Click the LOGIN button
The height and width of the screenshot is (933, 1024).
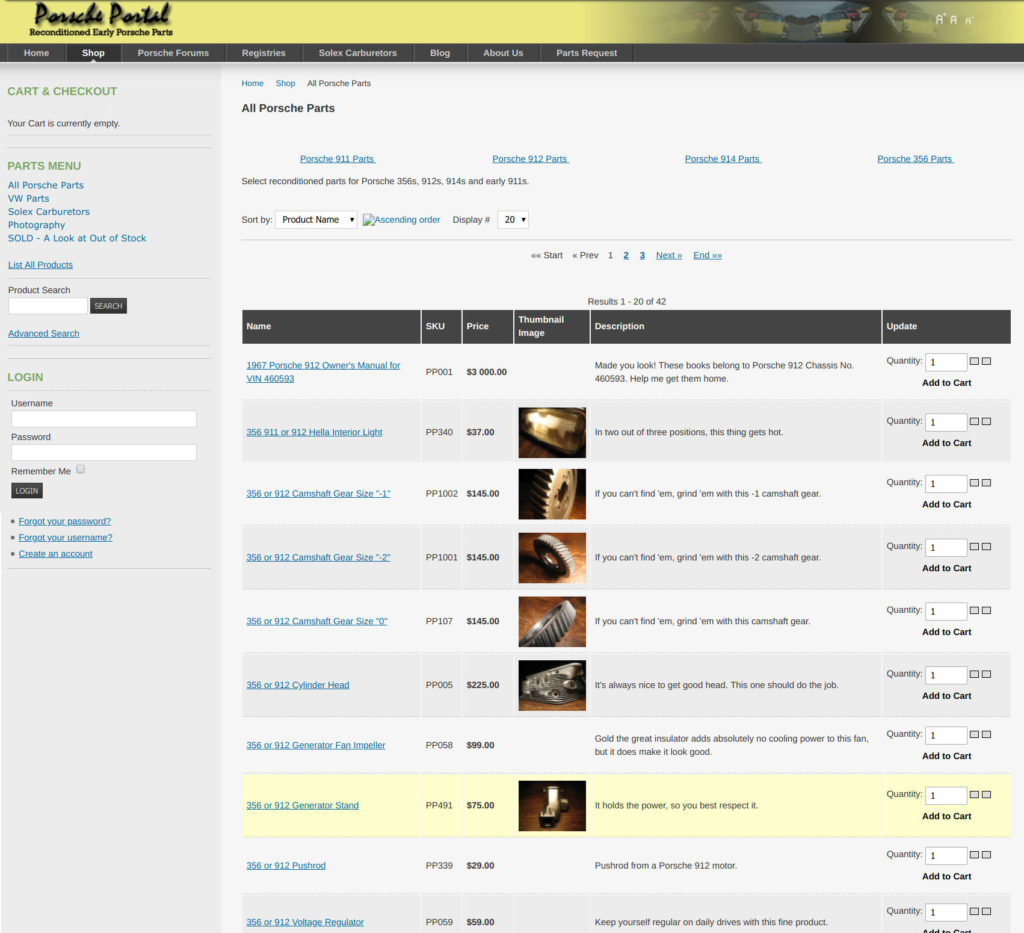[x=27, y=490]
